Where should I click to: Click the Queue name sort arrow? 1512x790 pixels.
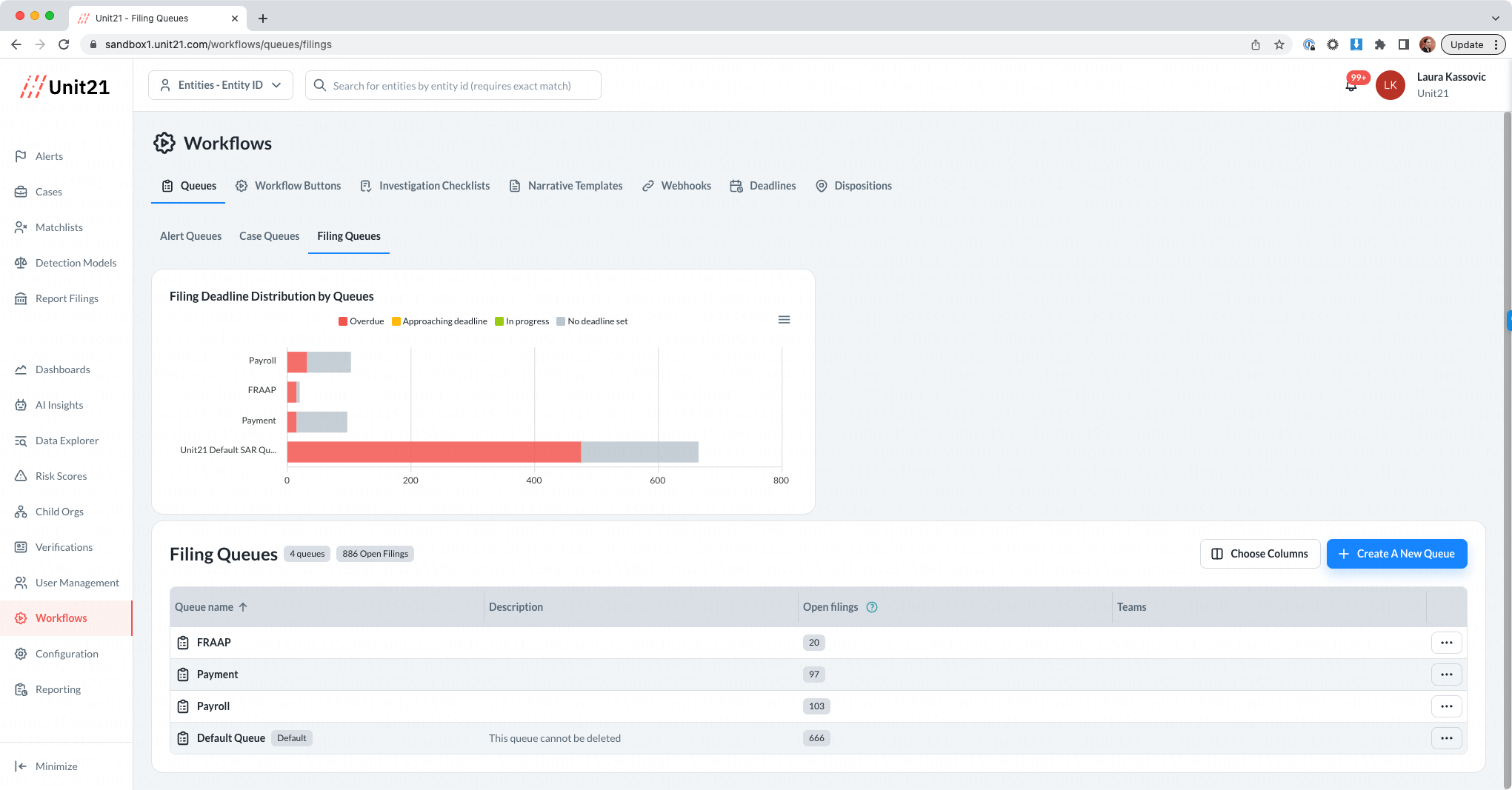pyautogui.click(x=243, y=607)
